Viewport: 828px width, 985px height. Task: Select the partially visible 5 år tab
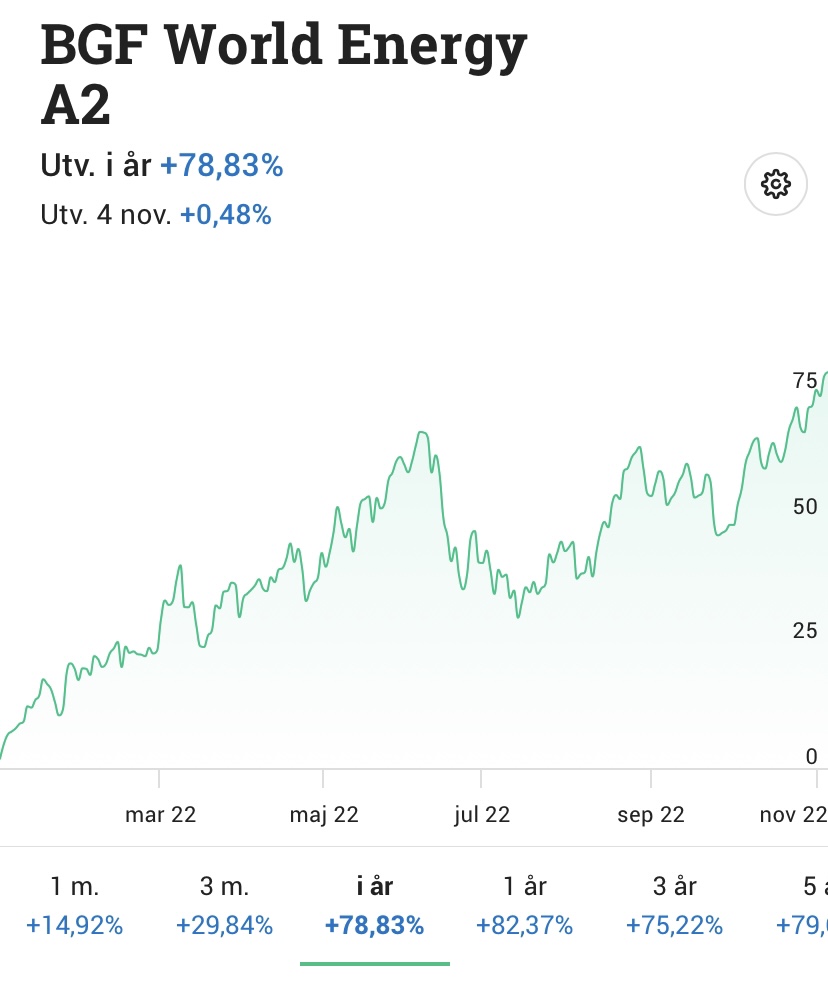(x=806, y=905)
